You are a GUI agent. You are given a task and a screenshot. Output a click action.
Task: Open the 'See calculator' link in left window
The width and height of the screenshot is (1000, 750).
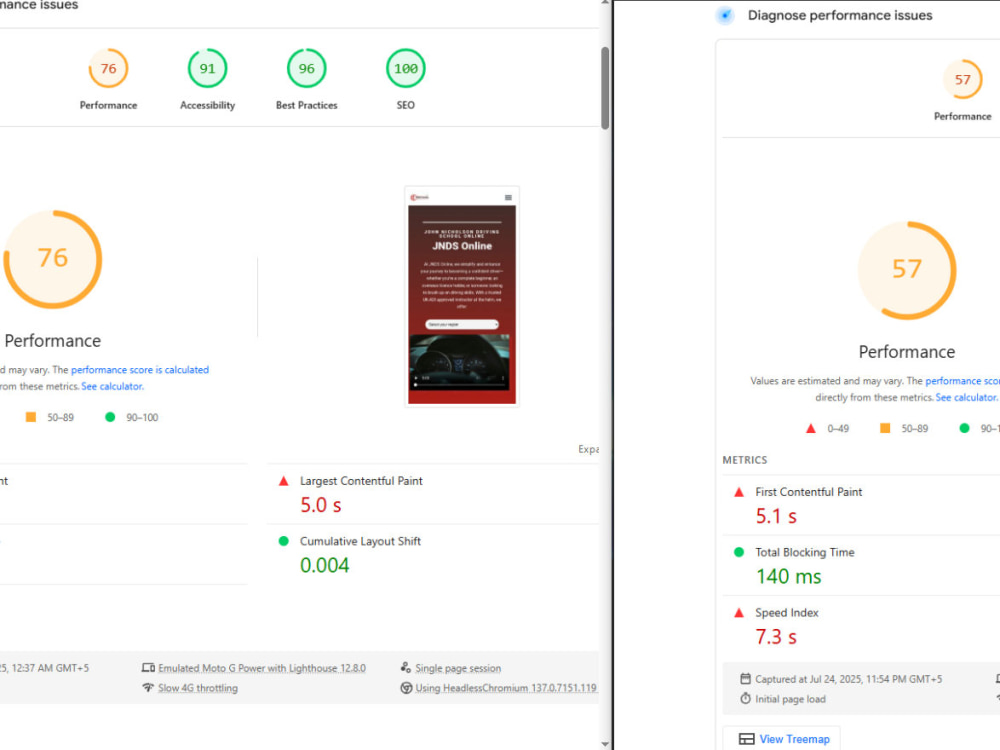[112, 386]
